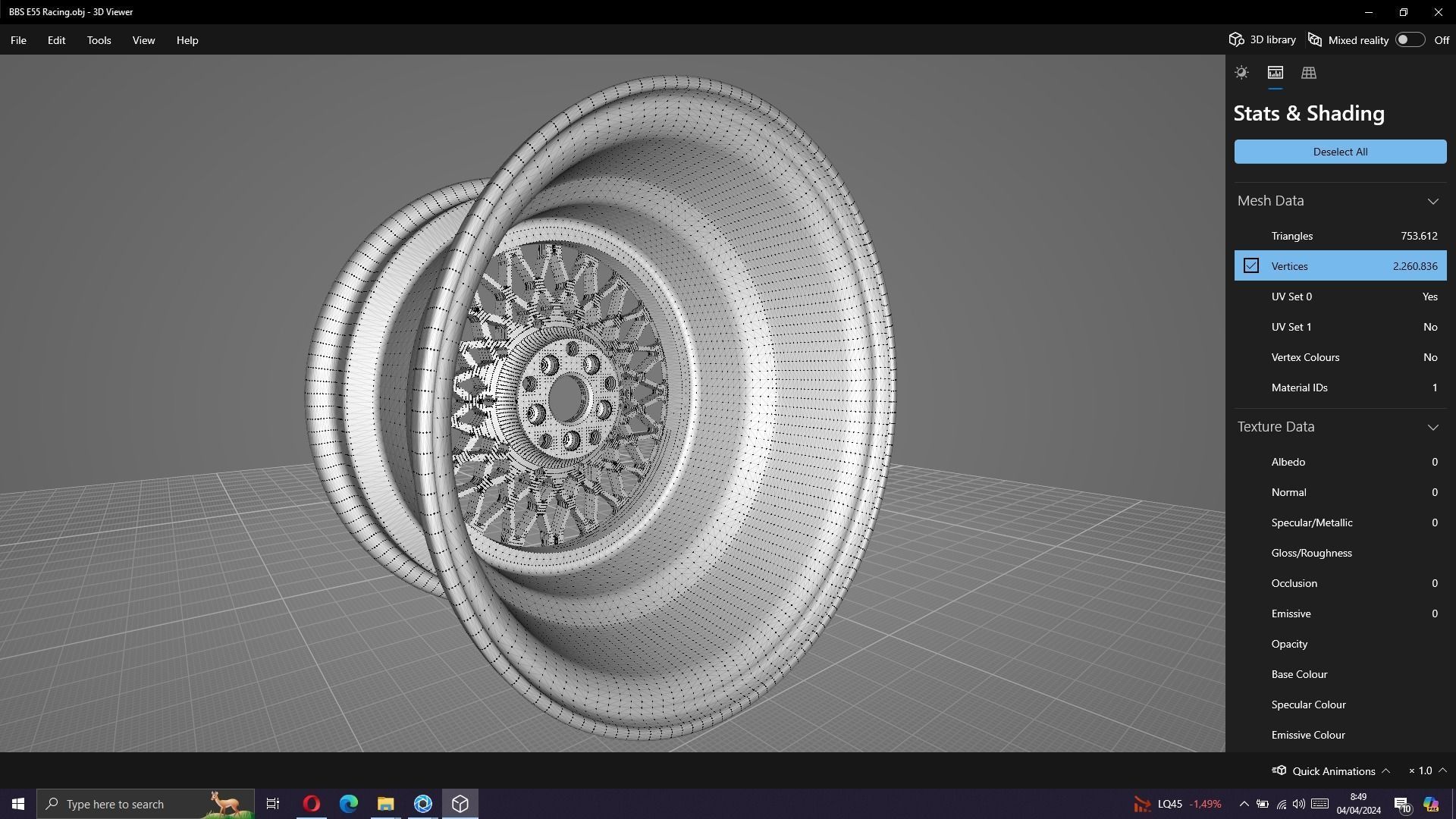Collapse the Mesh Data section
Image resolution: width=1456 pixels, height=819 pixels.
[1432, 201]
